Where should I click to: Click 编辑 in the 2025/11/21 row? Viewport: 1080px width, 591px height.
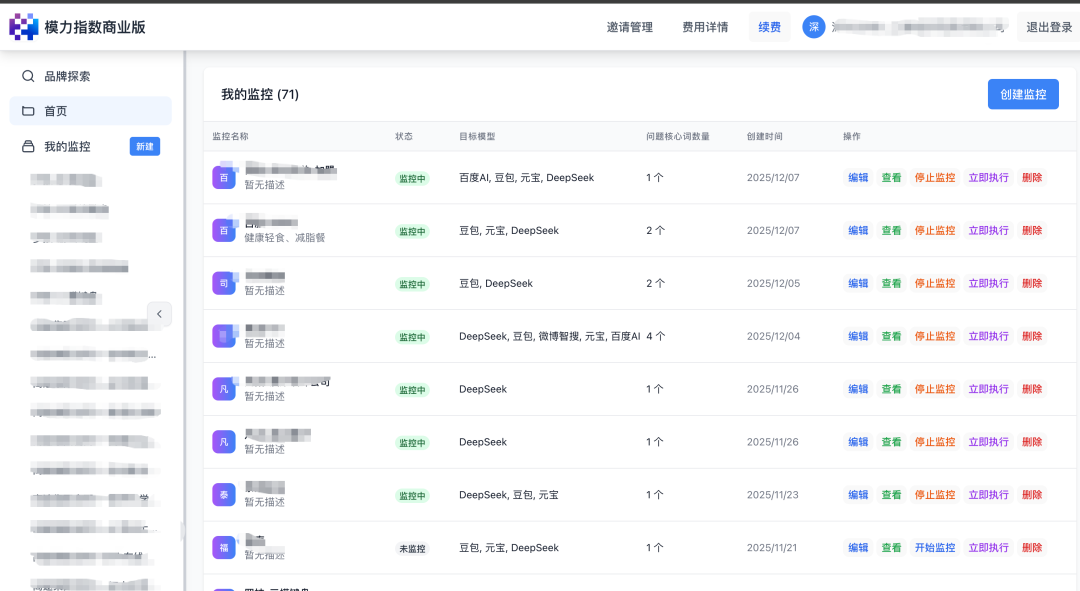pos(858,548)
